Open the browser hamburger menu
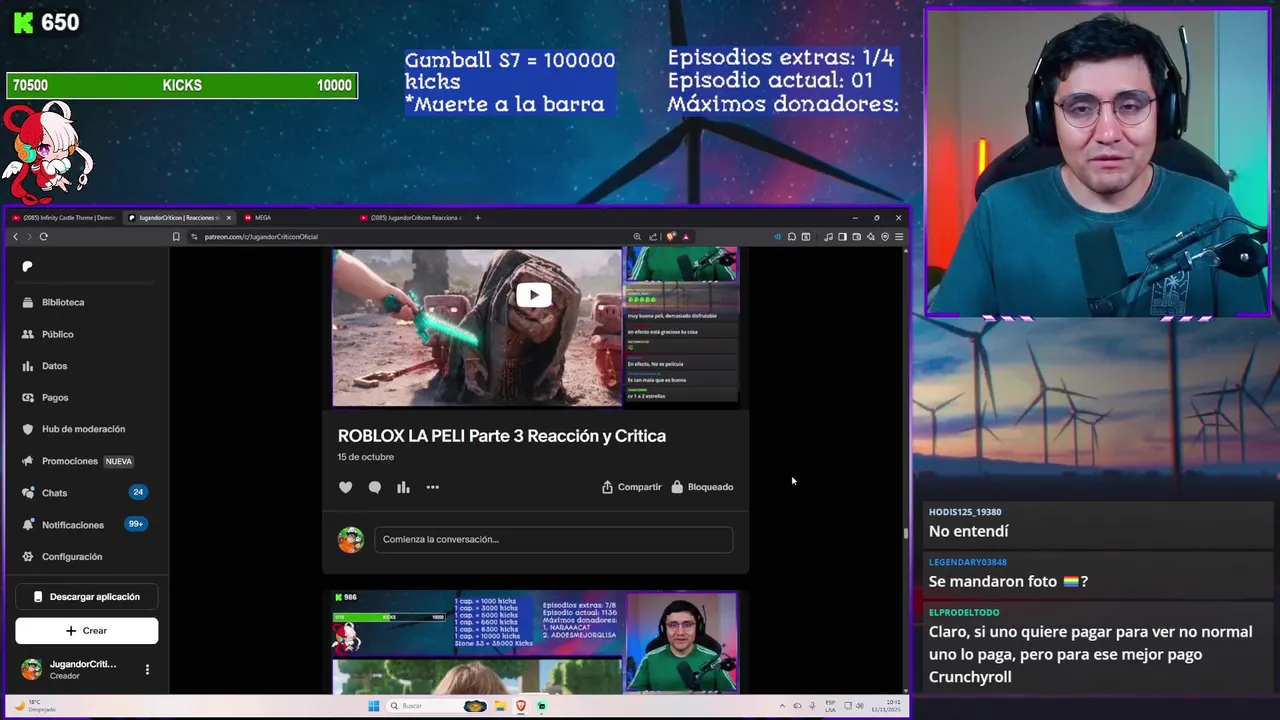The image size is (1280, 720). [x=899, y=237]
